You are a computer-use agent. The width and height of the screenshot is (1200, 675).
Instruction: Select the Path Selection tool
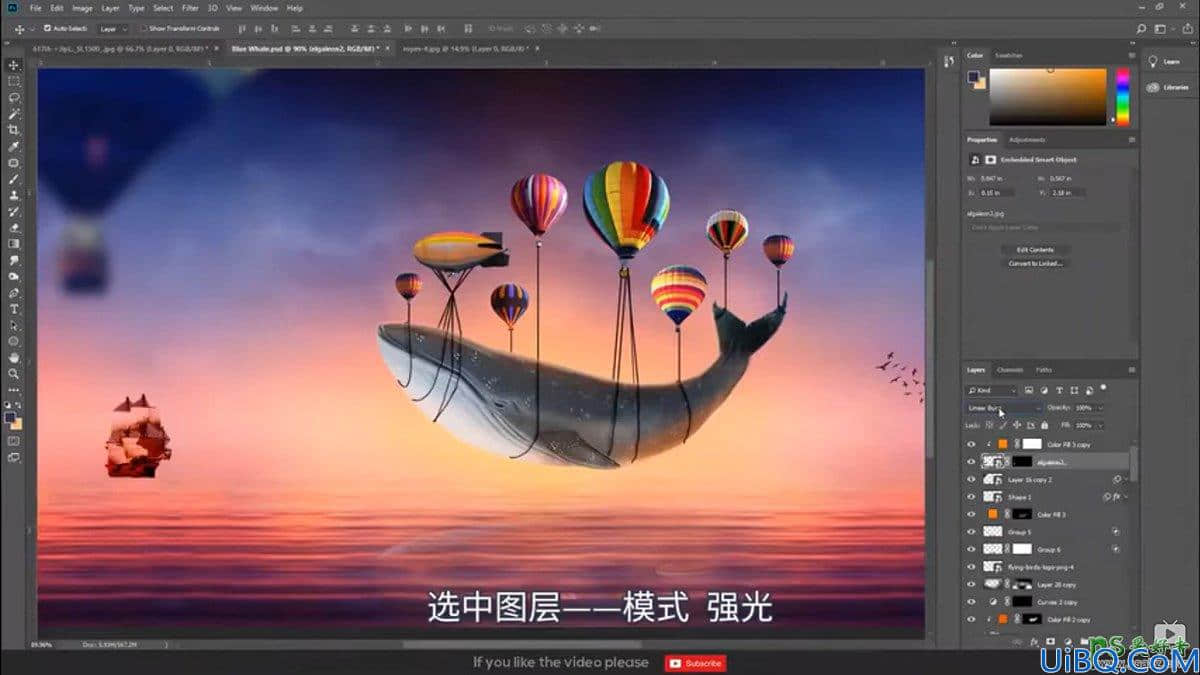(14, 325)
